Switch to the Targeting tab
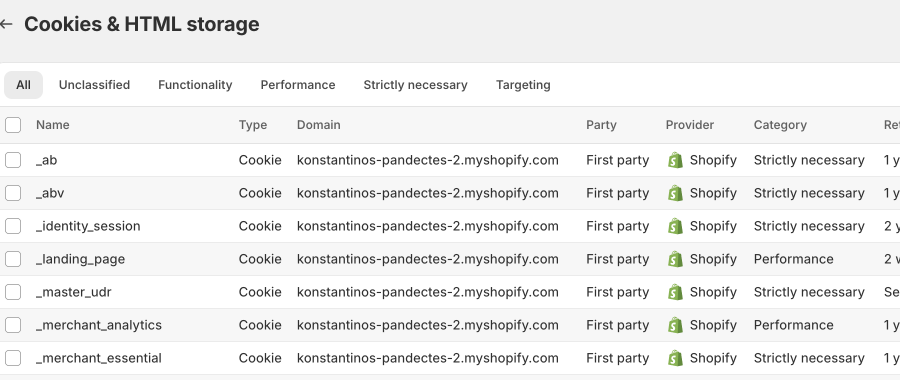The width and height of the screenshot is (900, 380). pos(523,85)
